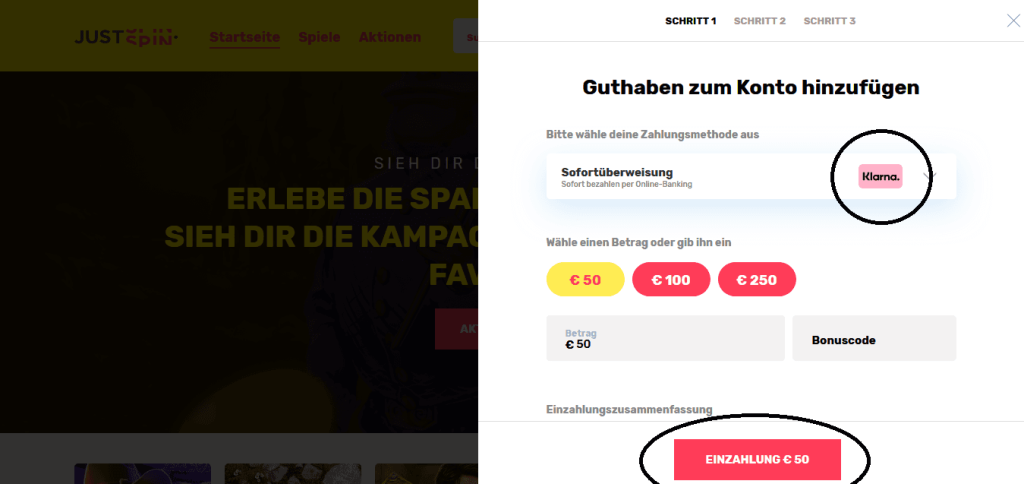Open the Aktionen navigation link

click(x=390, y=37)
